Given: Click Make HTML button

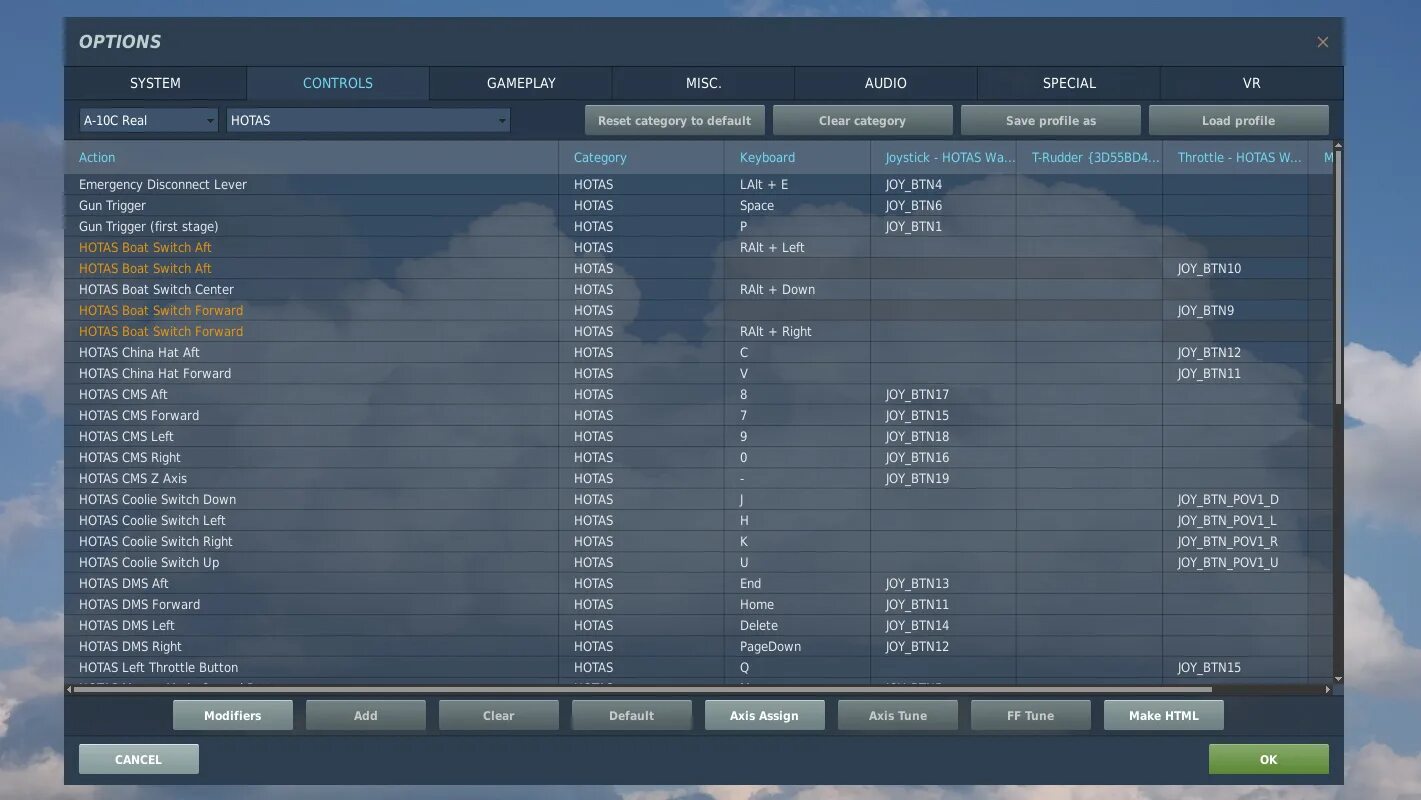Looking at the screenshot, I should pos(1163,715).
